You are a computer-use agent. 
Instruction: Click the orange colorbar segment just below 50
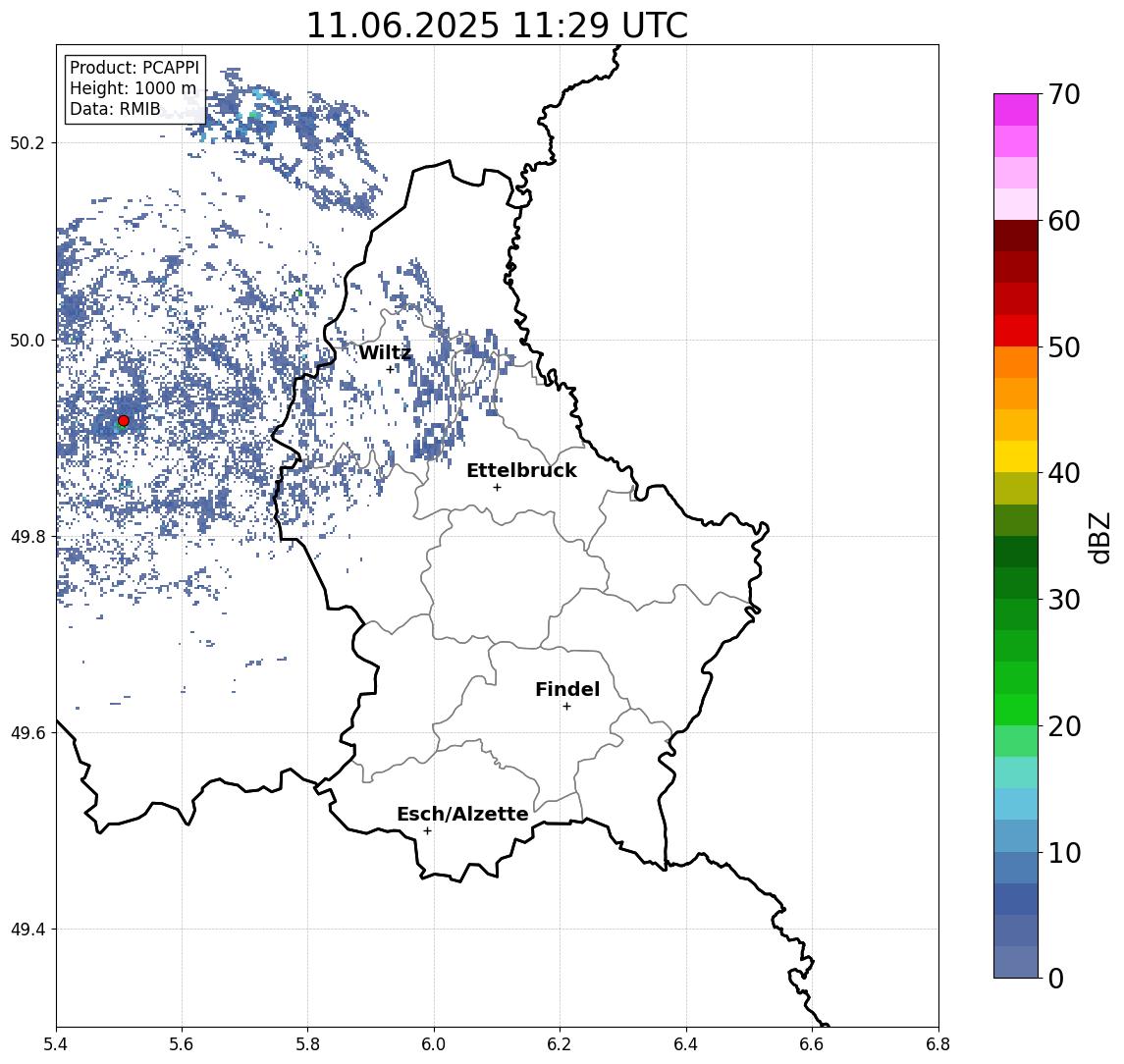pos(1016,362)
